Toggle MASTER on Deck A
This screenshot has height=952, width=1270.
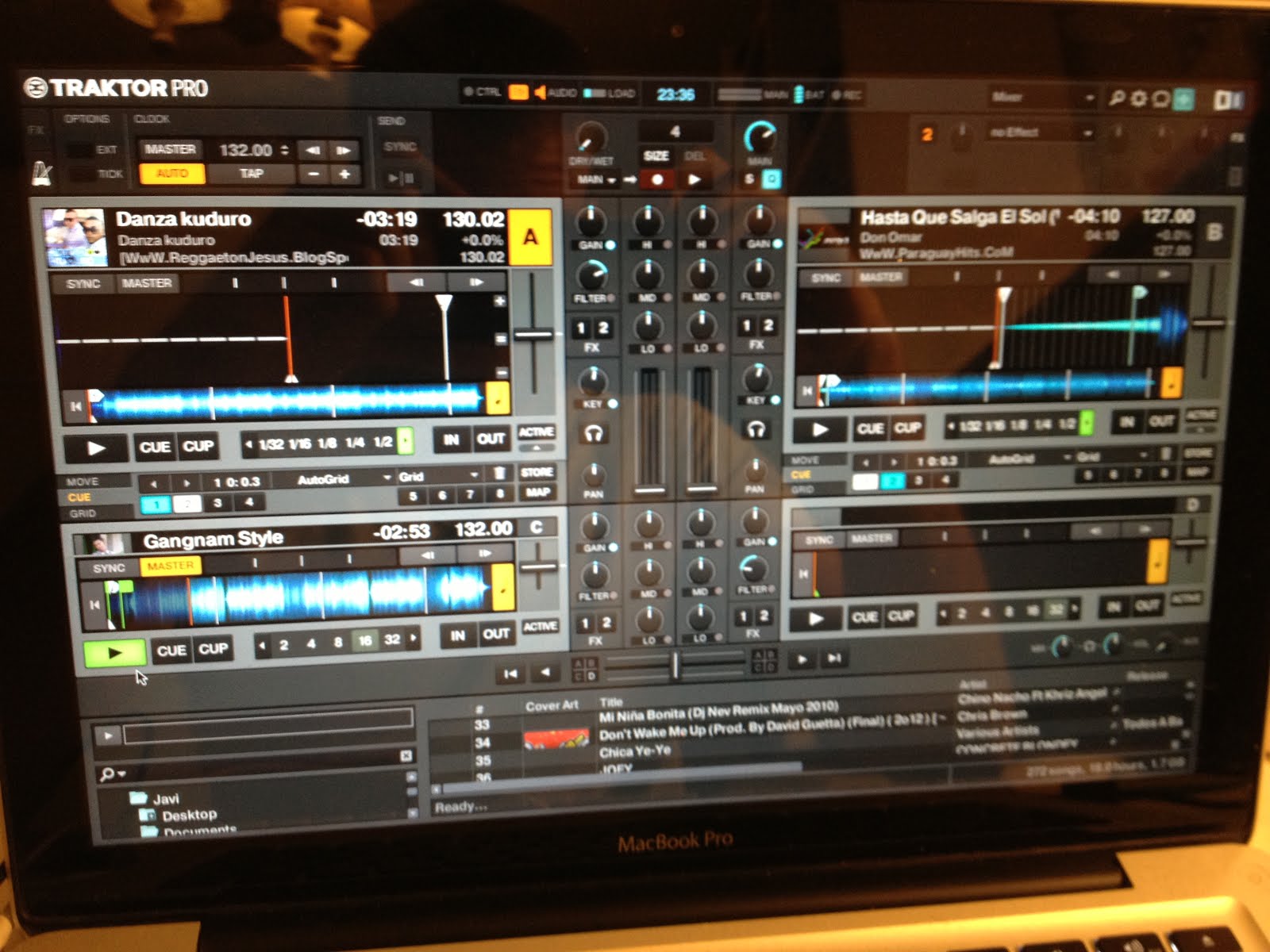point(147,283)
